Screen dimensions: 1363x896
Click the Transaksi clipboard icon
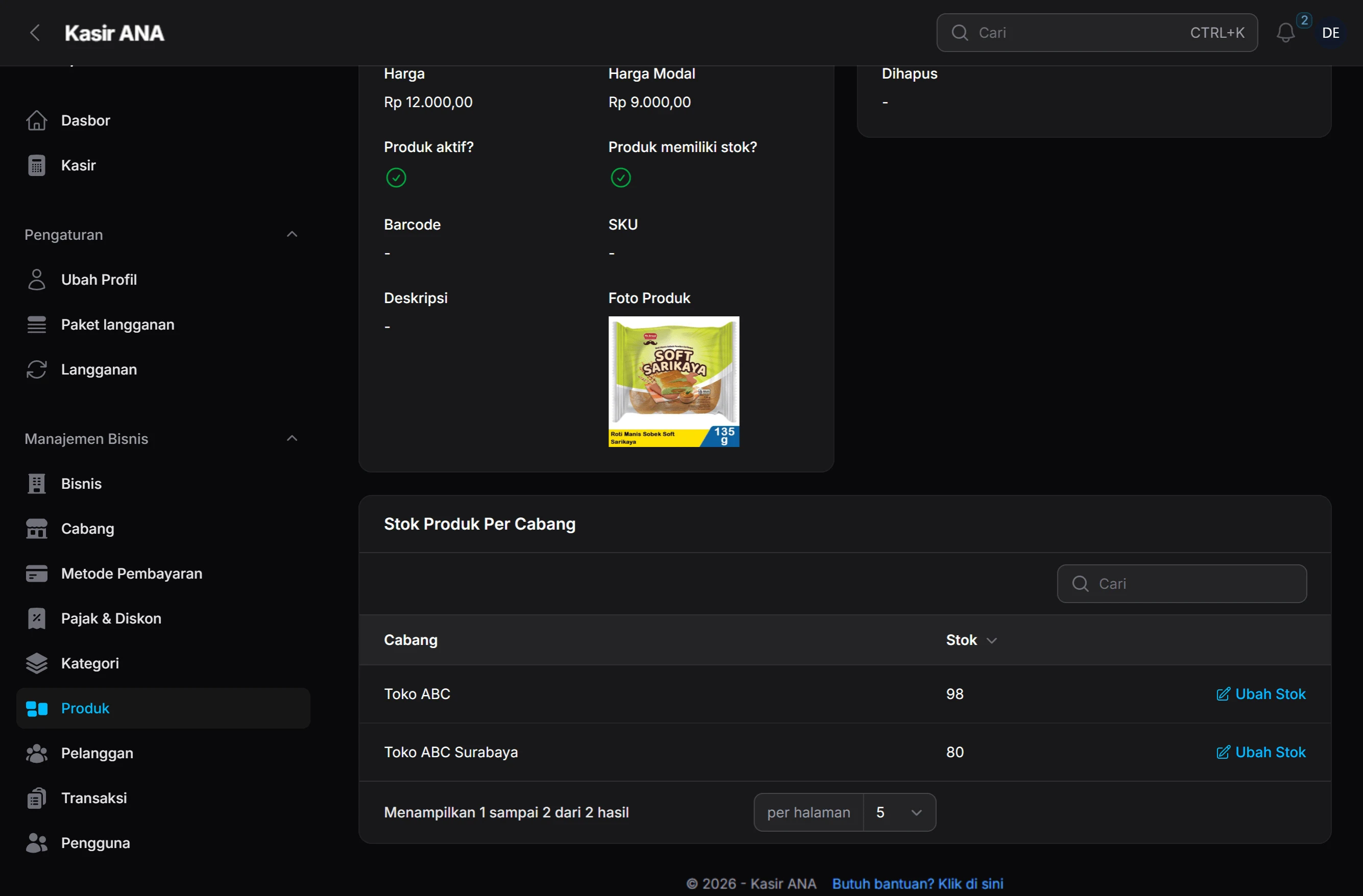coord(37,798)
